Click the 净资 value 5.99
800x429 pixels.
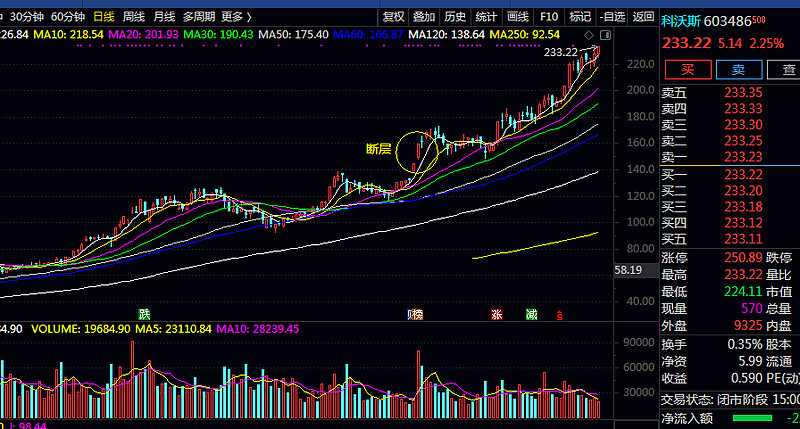tap(751, 361)
